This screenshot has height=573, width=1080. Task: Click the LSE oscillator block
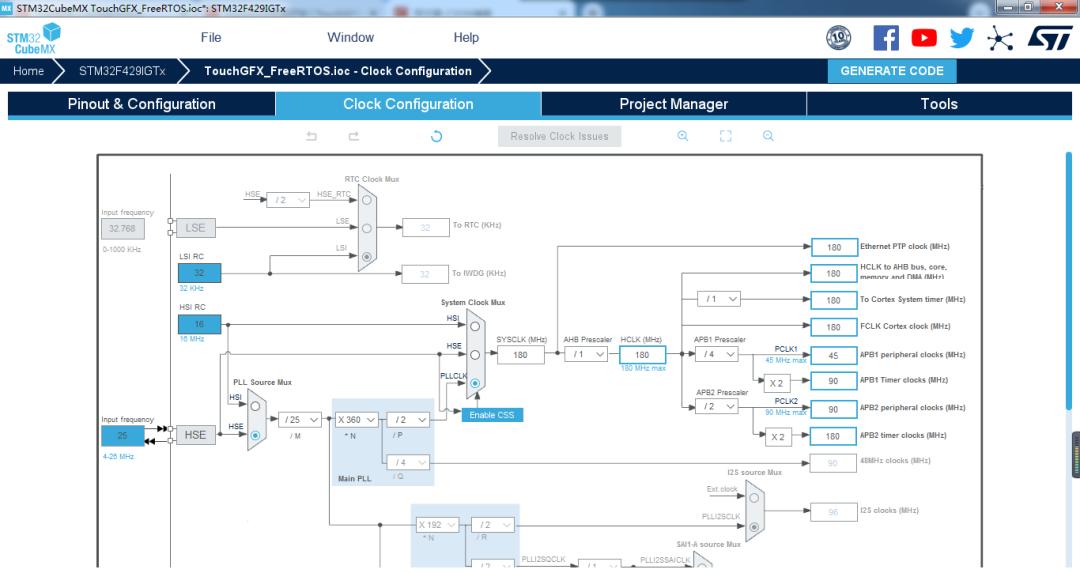[x=195, y=228]
